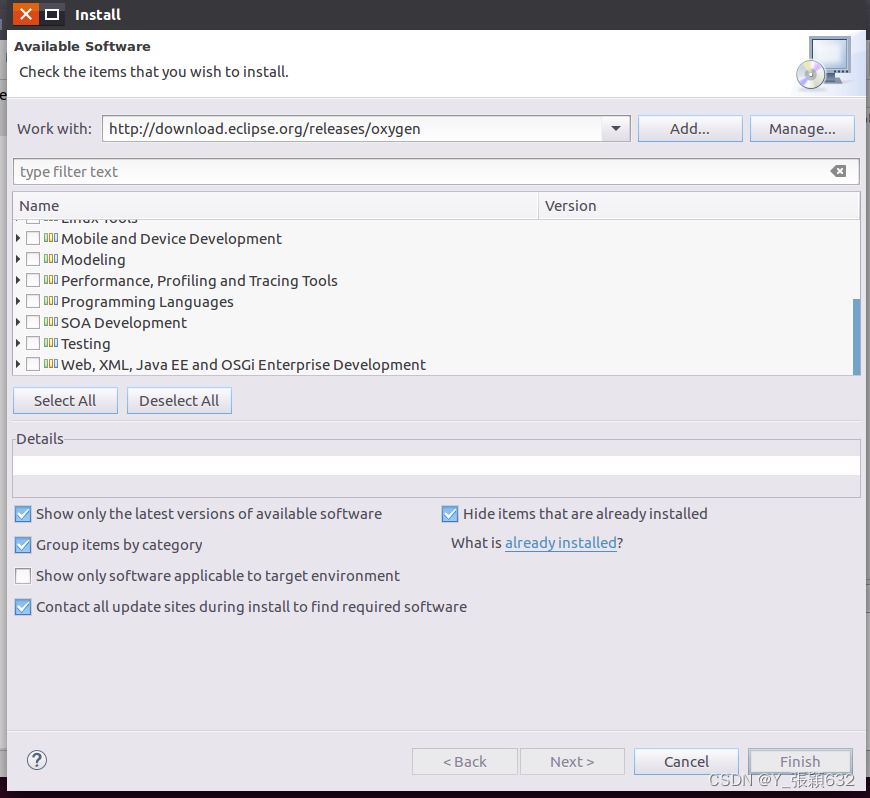Open the already installed link
Viewport: 870px width, 798px height.
560,544
